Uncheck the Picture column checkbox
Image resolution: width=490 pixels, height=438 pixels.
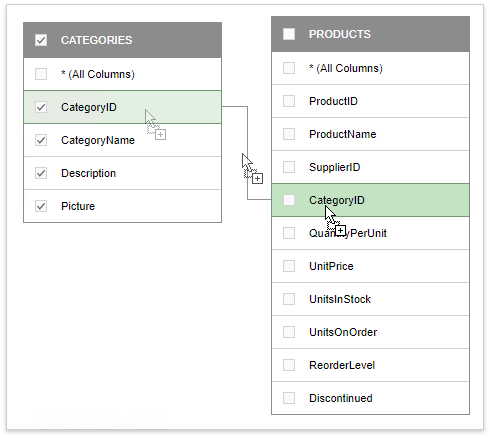[x=41, y=206]
